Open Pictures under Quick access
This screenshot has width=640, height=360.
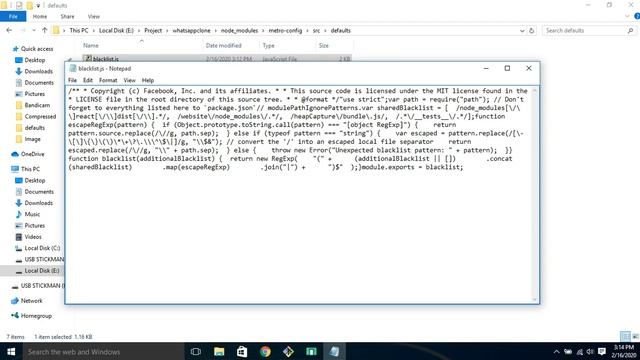[30, 94]
